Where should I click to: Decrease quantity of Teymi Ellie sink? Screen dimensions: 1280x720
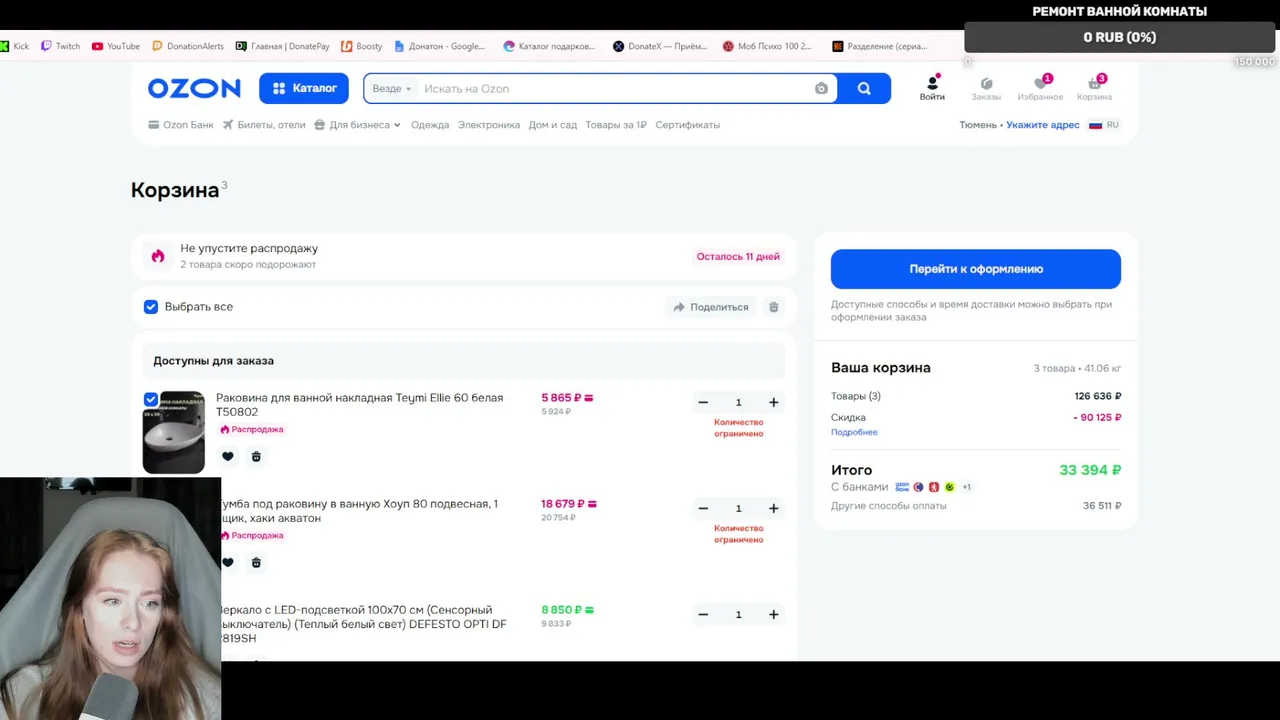(703, 402)
